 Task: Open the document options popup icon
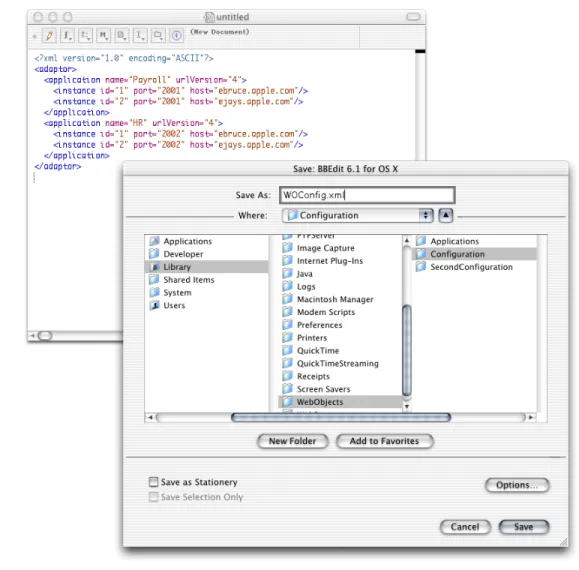[121, 35]
